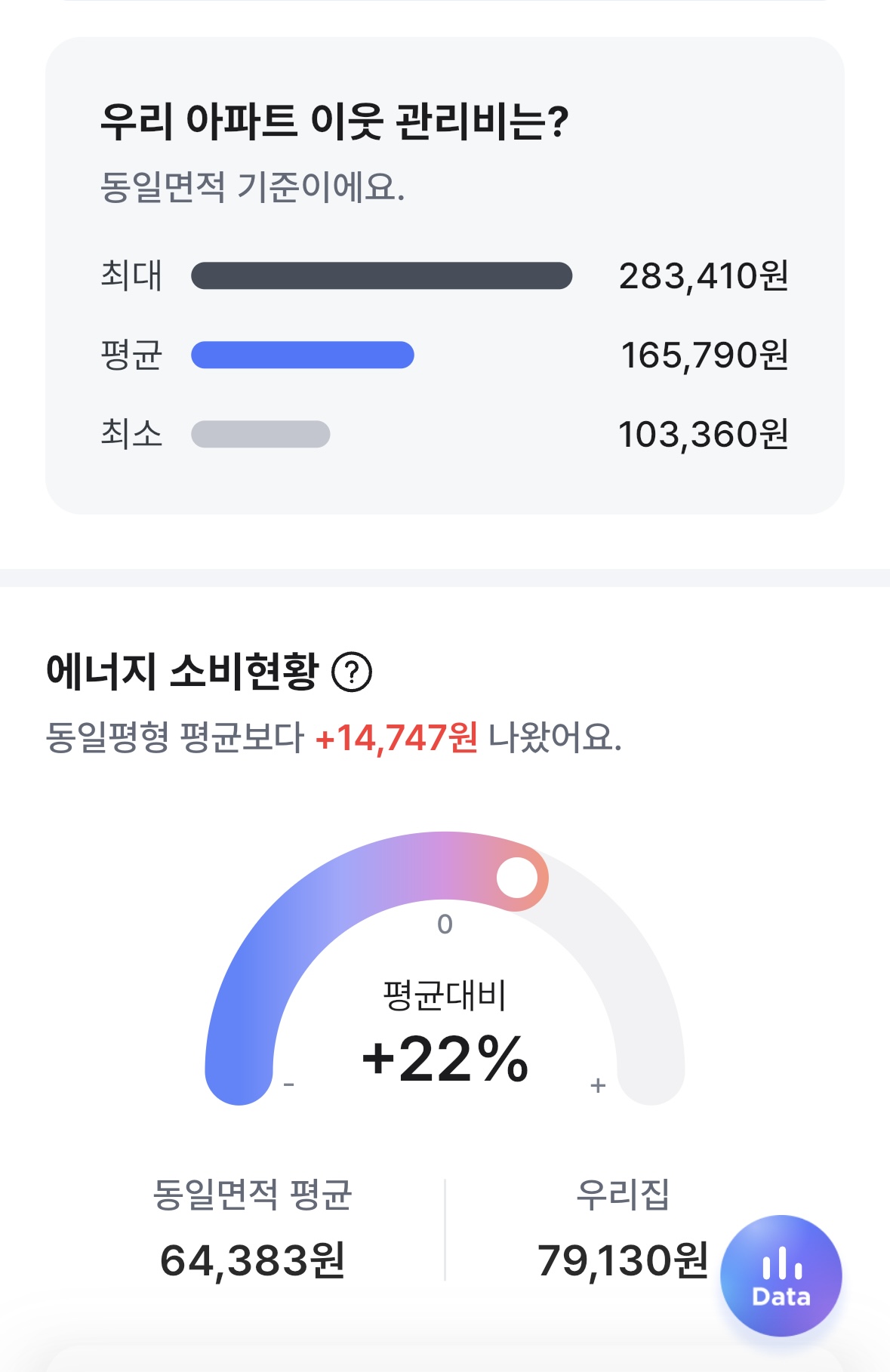Click the 에너지 소비현황 section title
The height and width of the screenshot is (1372, 890).
click(x=183, y=672)
